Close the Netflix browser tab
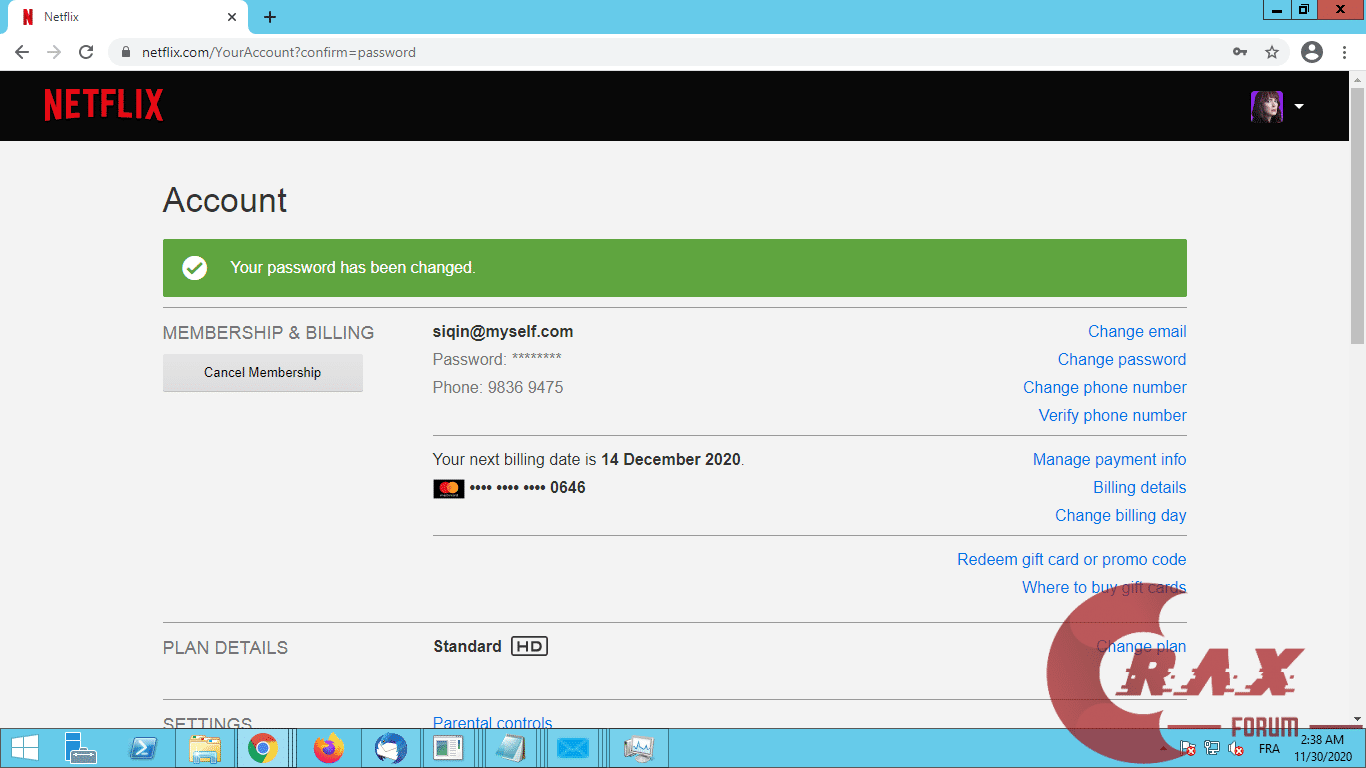1366x768 pixels. point(231,17)
